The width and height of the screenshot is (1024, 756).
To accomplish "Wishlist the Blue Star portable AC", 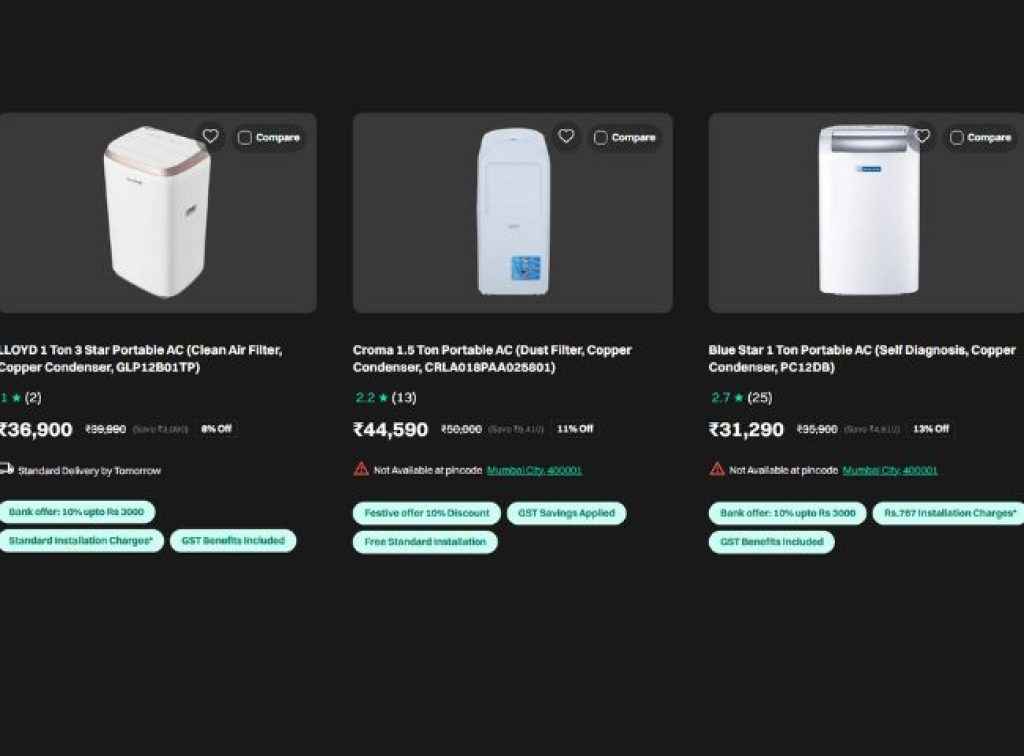I will pyautogui.click(x=922, y=136).
